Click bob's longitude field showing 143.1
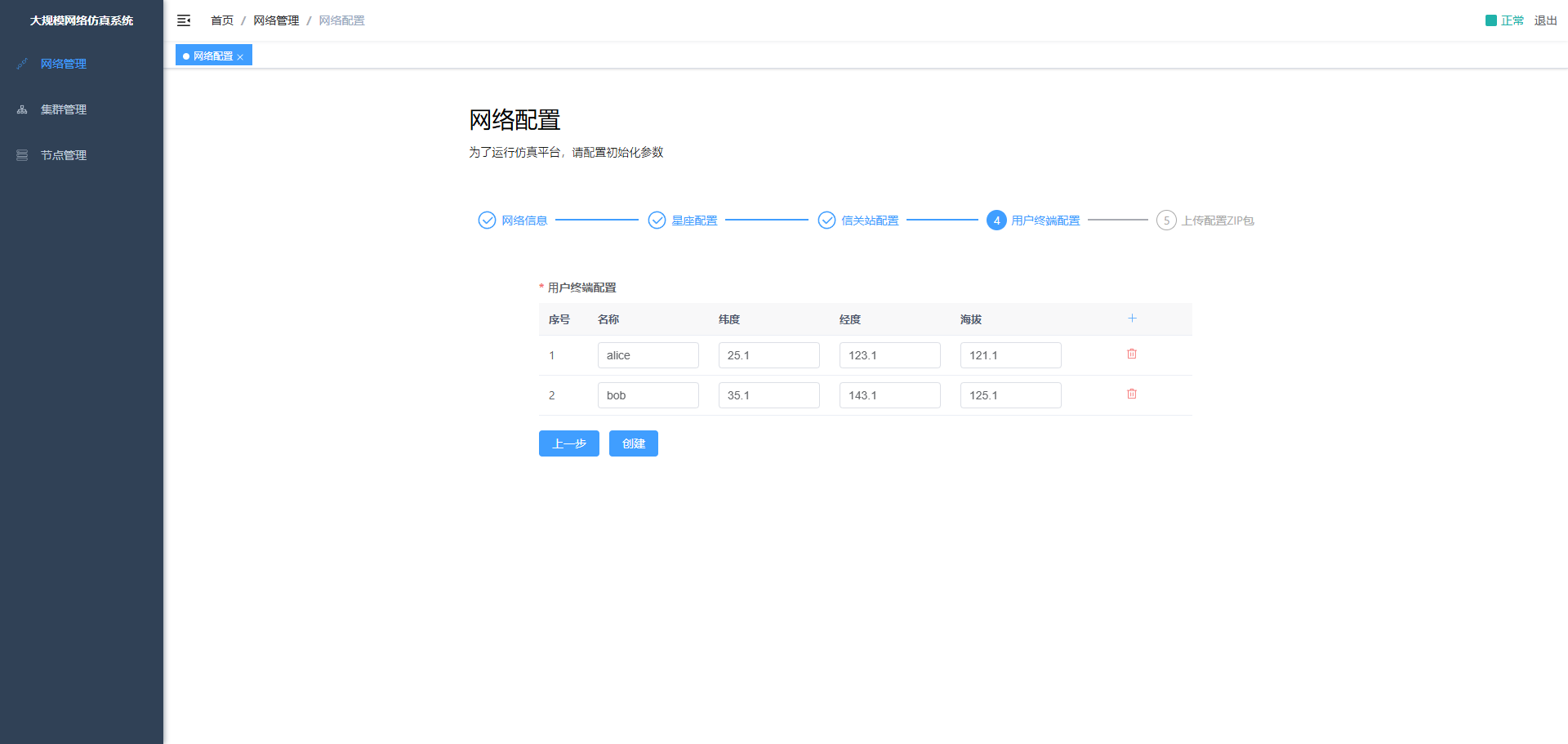The image size is (1568, 744). [x=889, y=395]
